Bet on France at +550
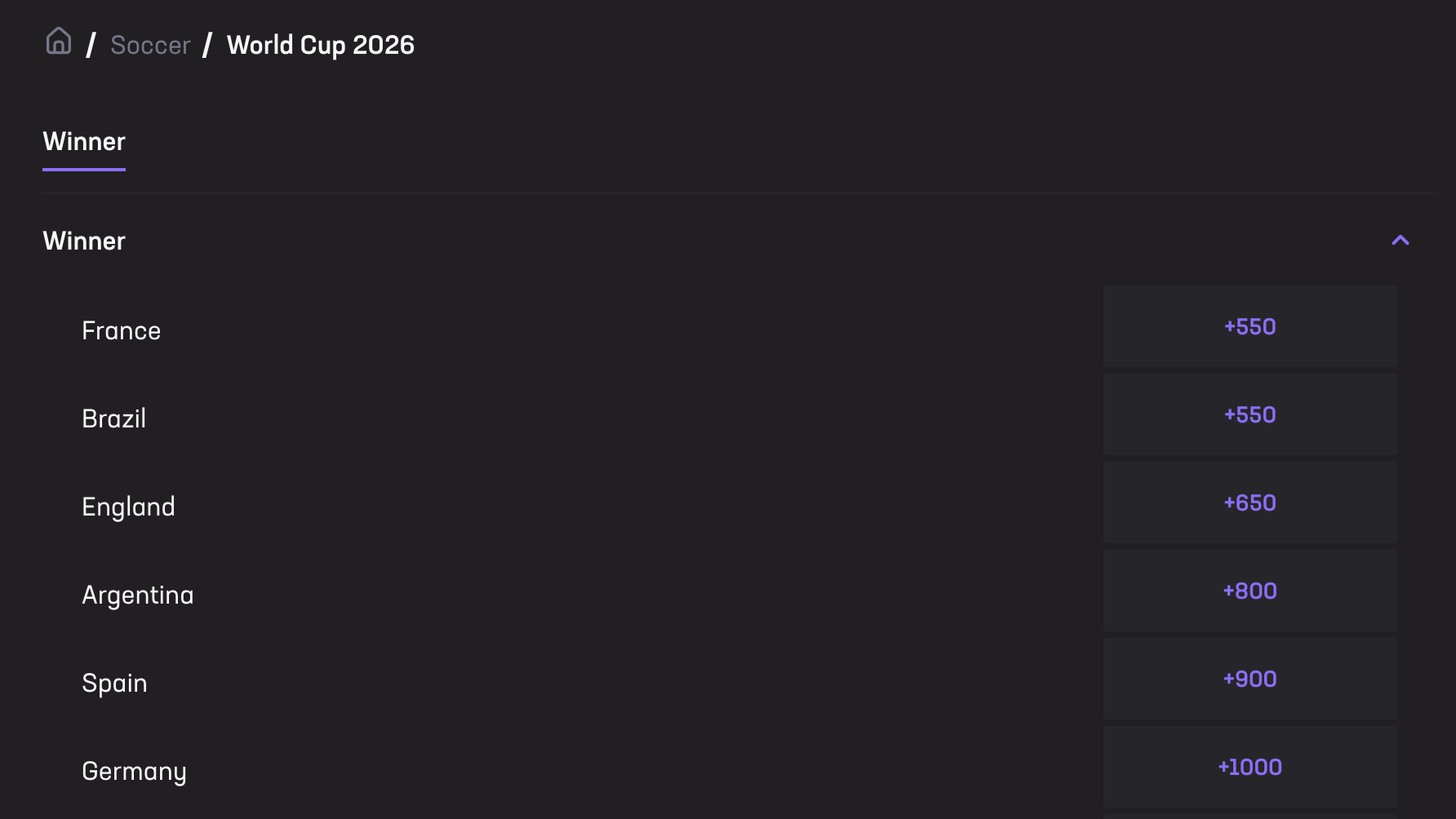 click(x=1250, y=327)
